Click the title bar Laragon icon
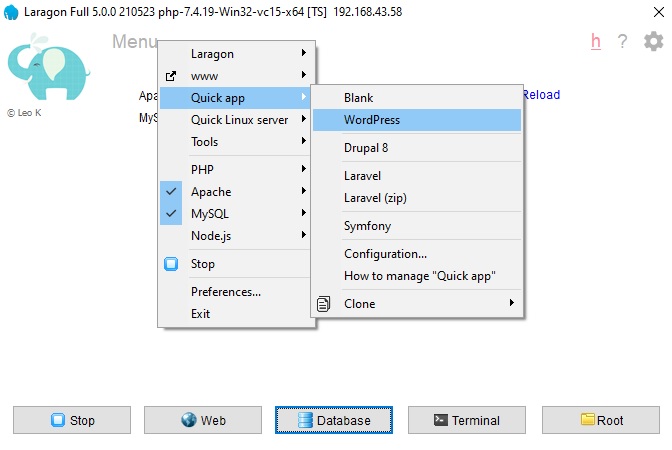The width and height of the screenshot is (672, 450). [11, 12]
